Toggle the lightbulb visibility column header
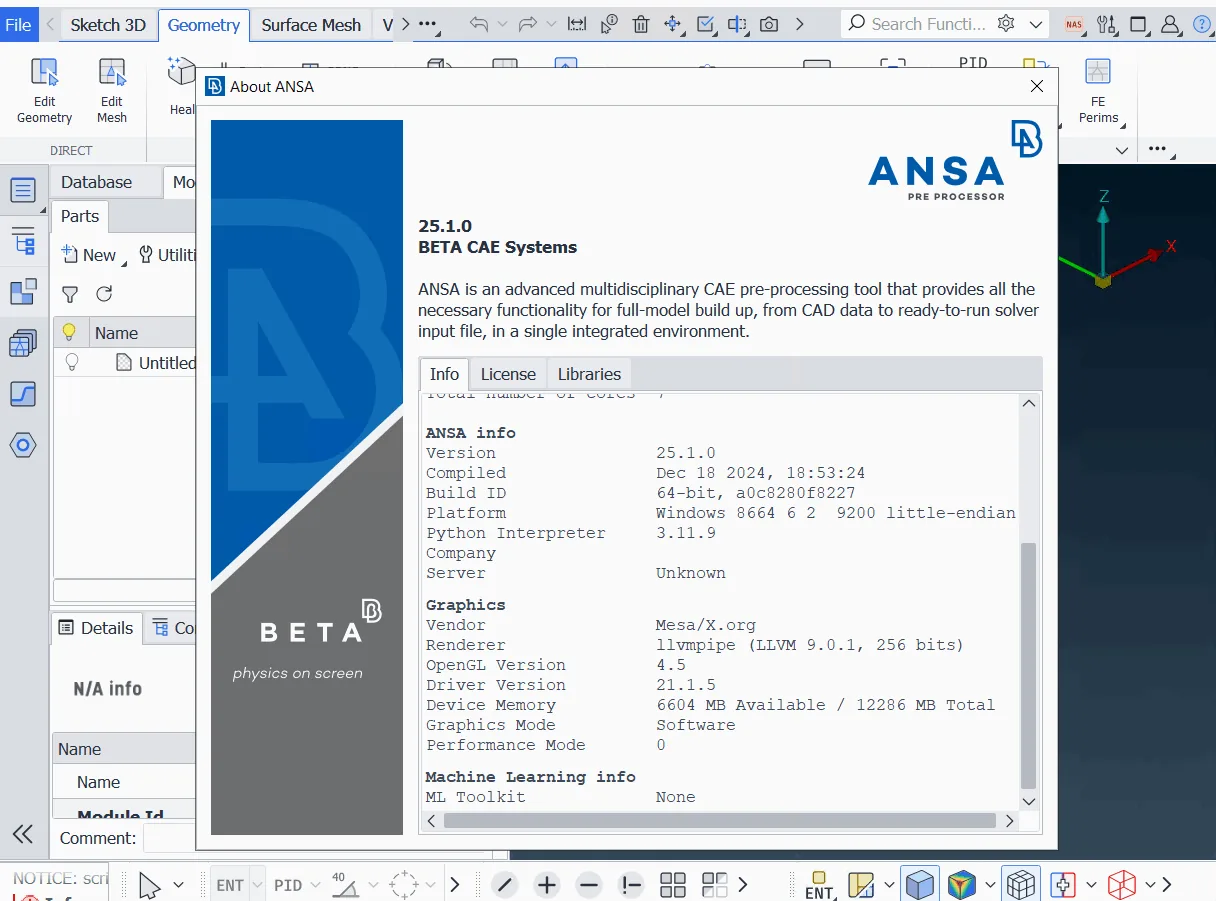The height and width of the screenshot is (901, 1216). (69, 332)
